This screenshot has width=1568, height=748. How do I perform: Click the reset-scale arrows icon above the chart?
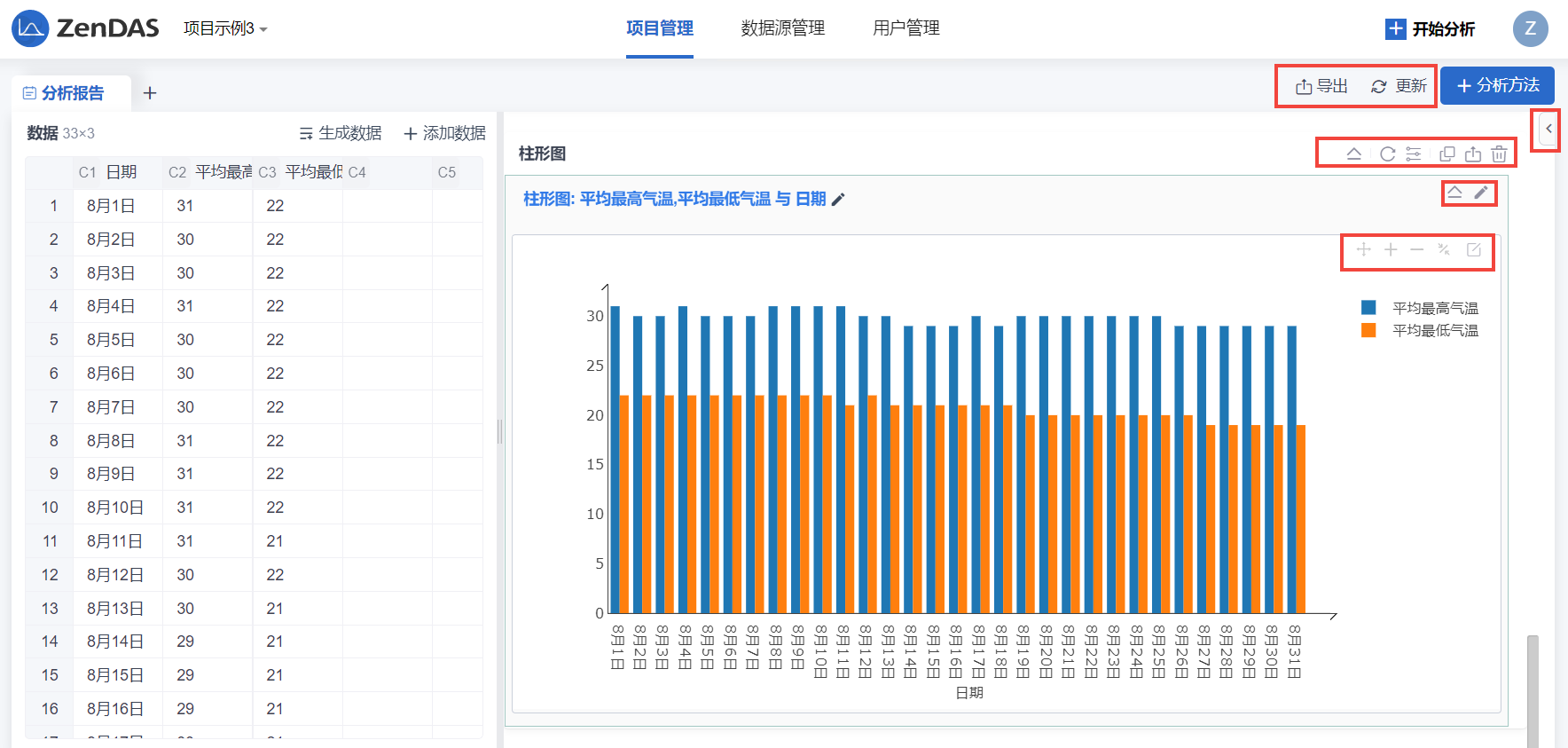click(1444, 250)
